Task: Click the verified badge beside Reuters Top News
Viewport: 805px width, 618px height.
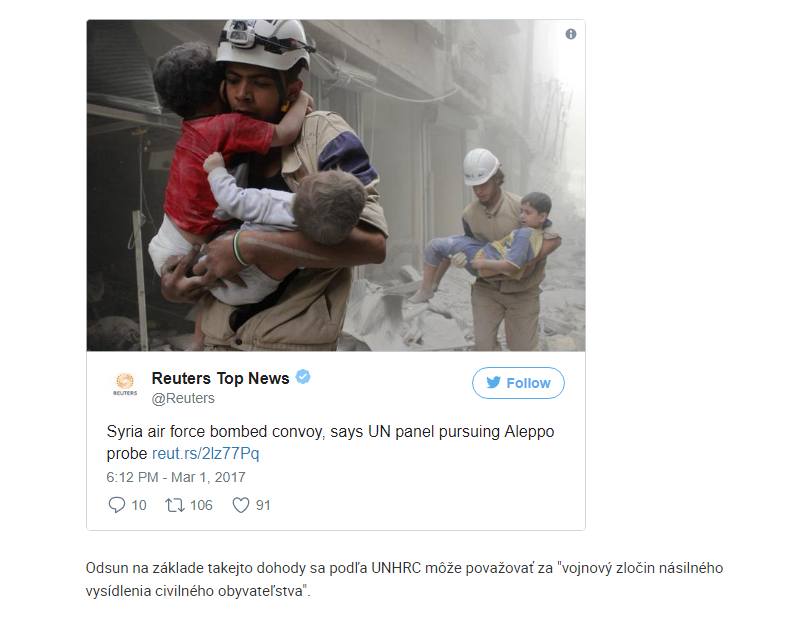Action: [303, 377]
